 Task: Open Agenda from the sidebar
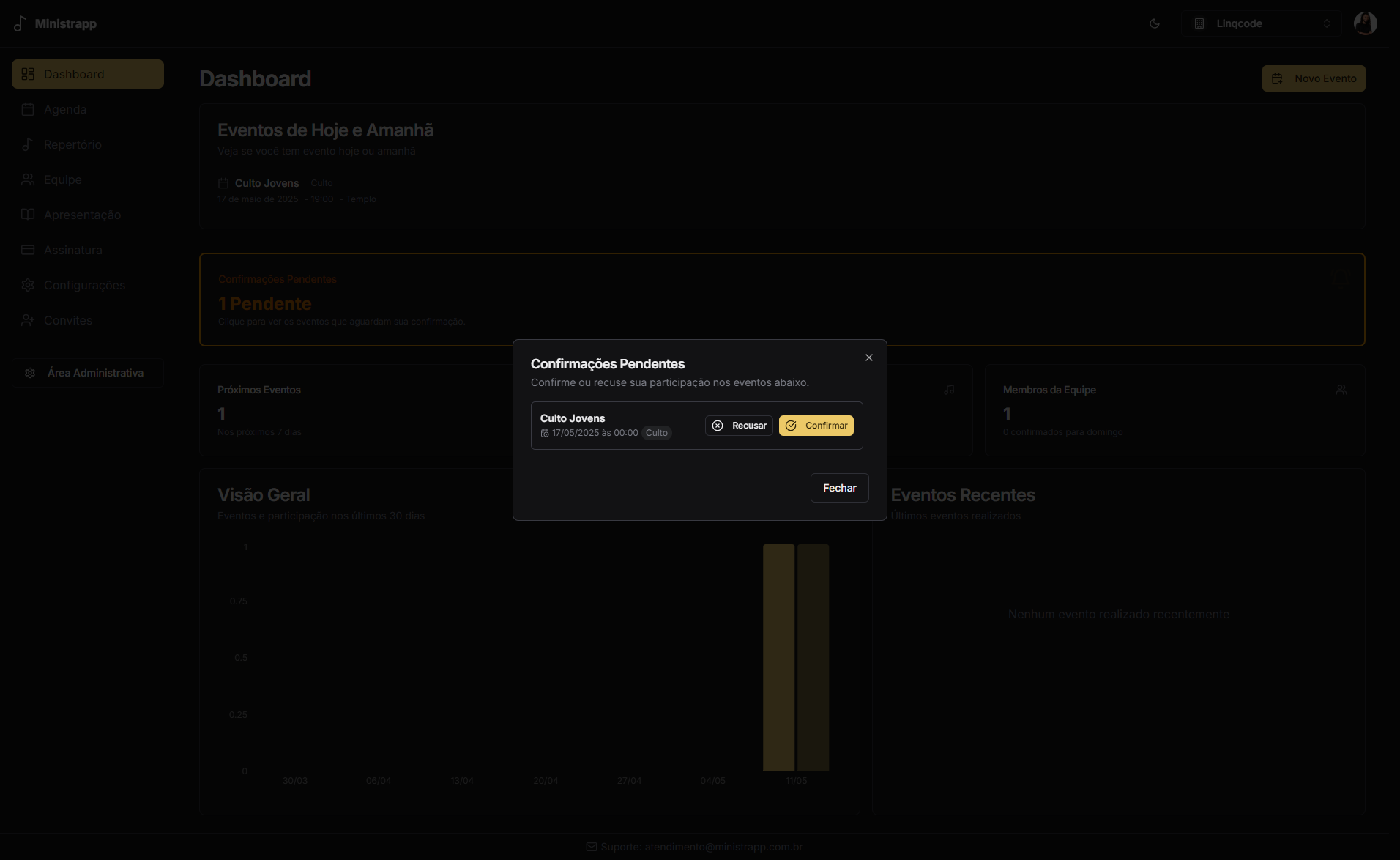[x=65, y=109]
